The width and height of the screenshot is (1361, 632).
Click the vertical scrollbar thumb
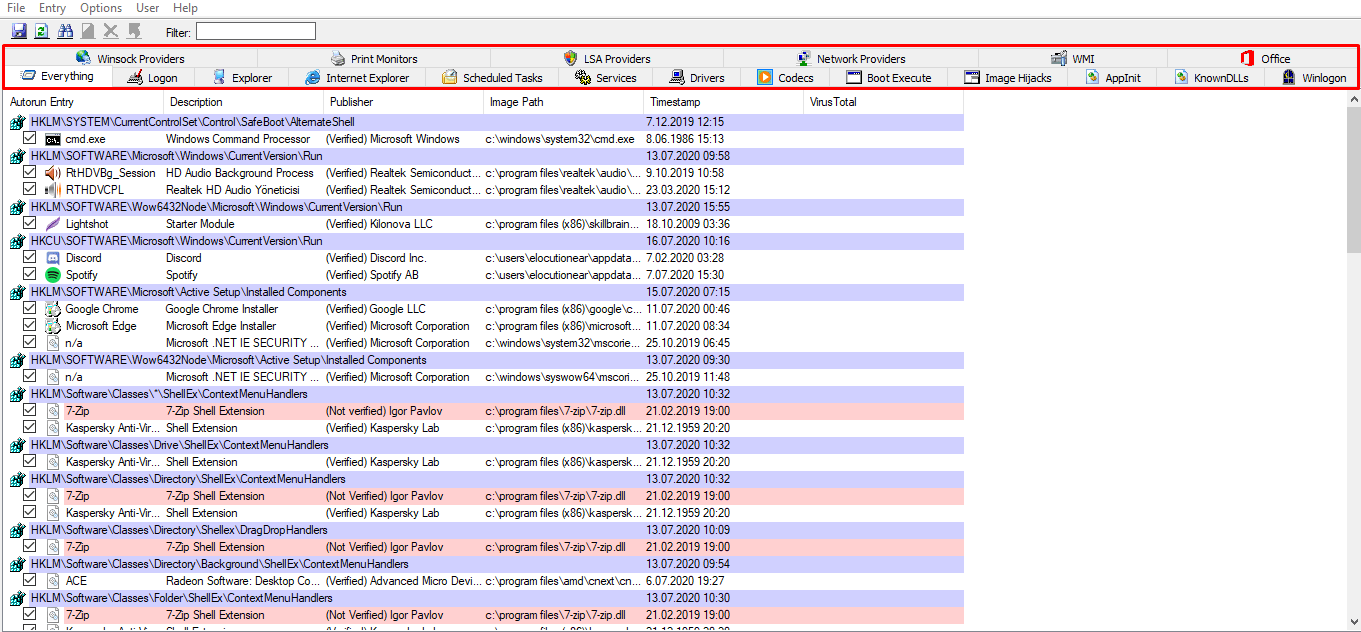[1354, 180]
